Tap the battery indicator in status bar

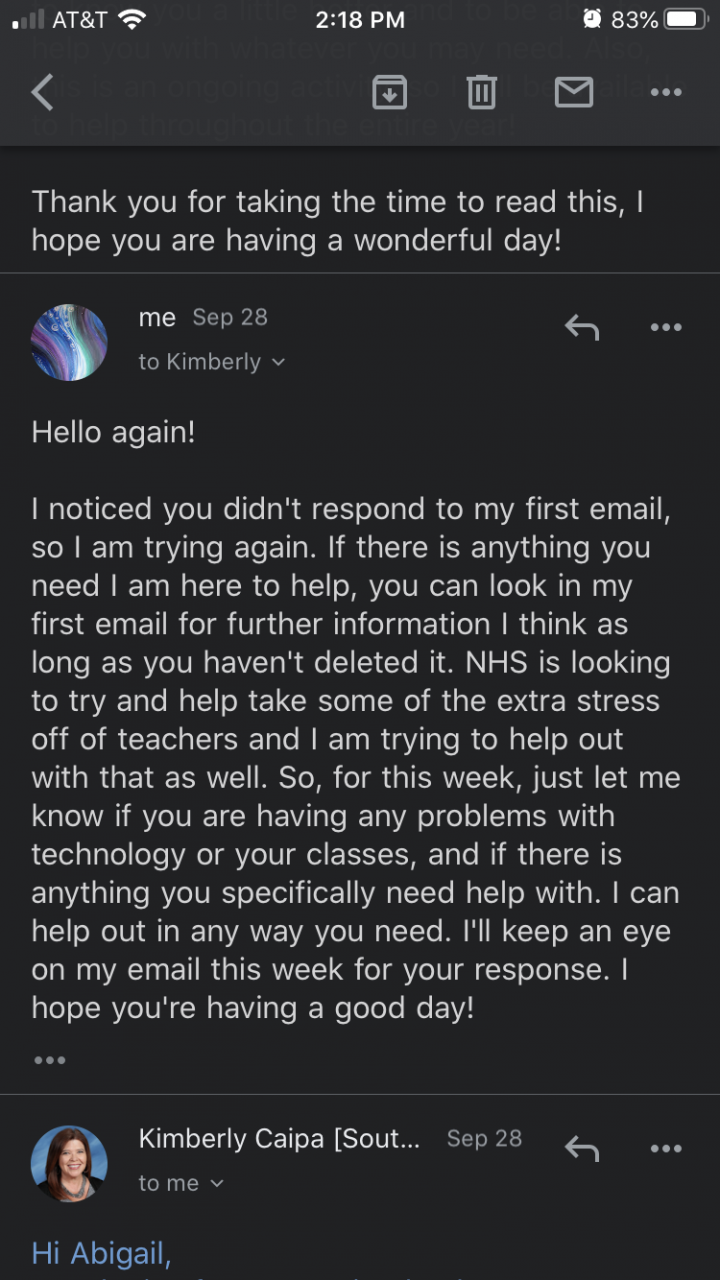[685, 20]
